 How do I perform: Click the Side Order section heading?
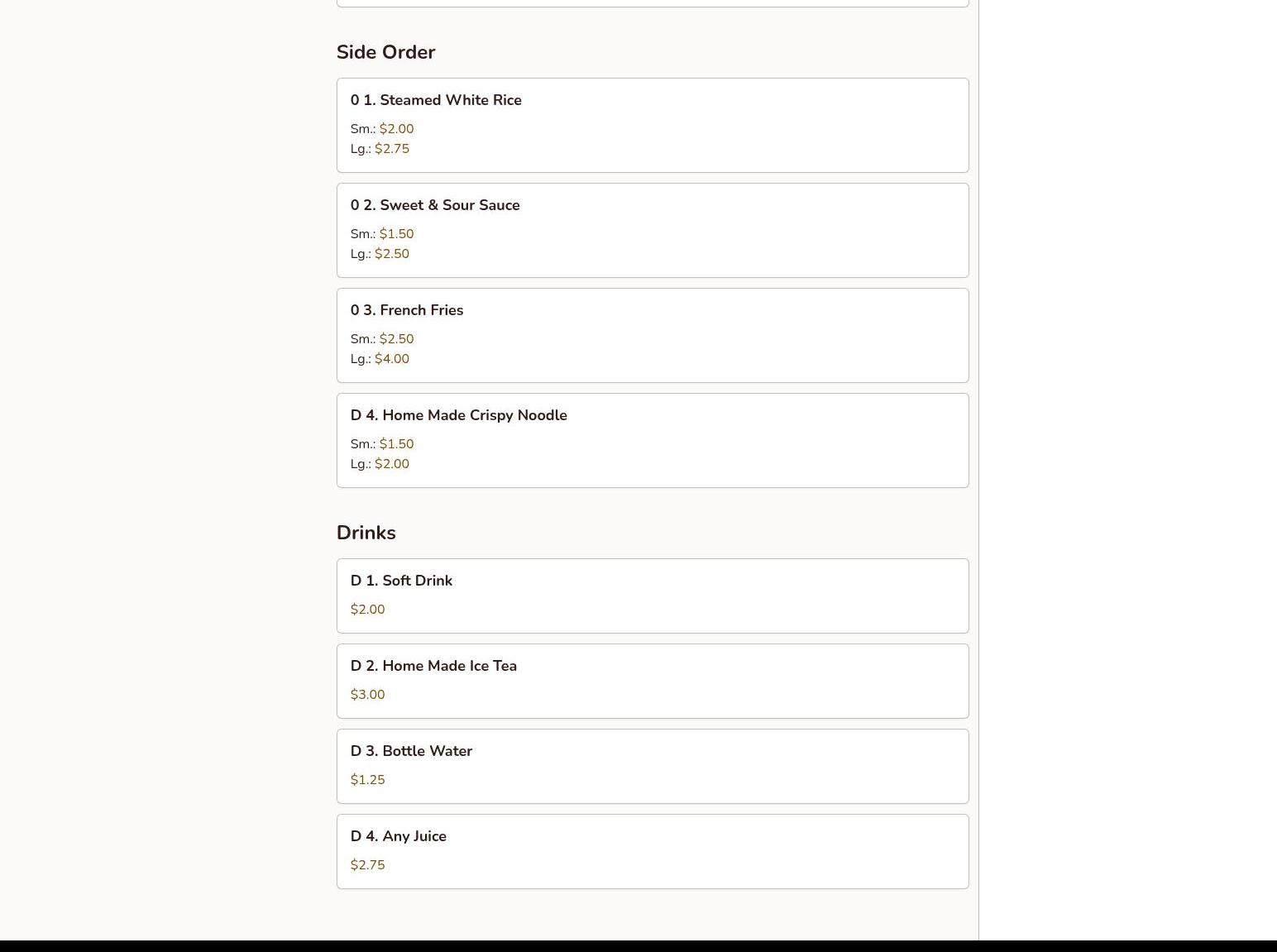coord(386,52)
